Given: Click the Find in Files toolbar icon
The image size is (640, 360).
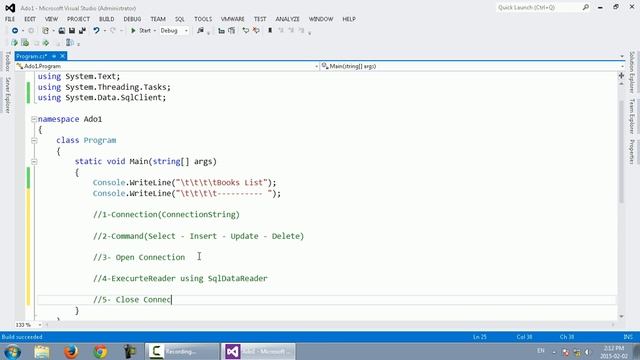Looking at the screenshot, I should pos(200,31).
